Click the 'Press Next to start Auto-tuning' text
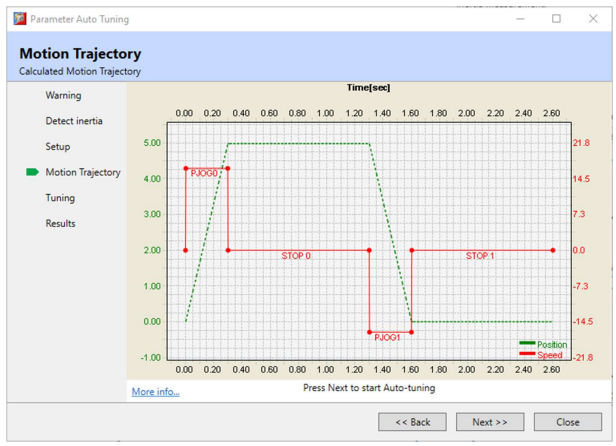Image resolution: width=616 pixels, height=446 pixels. (369, 388)
